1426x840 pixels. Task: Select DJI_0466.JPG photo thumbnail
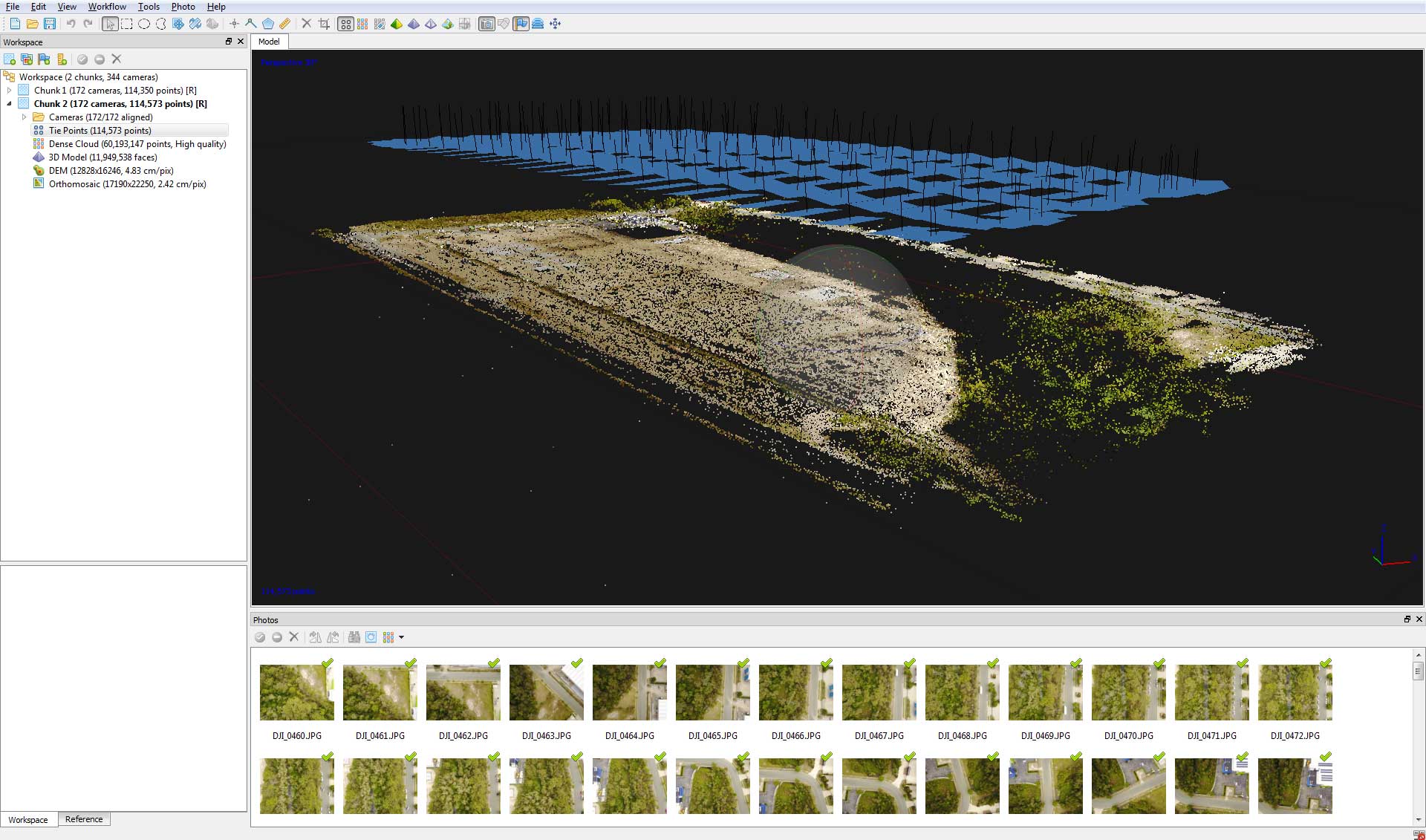coord(796,692)
